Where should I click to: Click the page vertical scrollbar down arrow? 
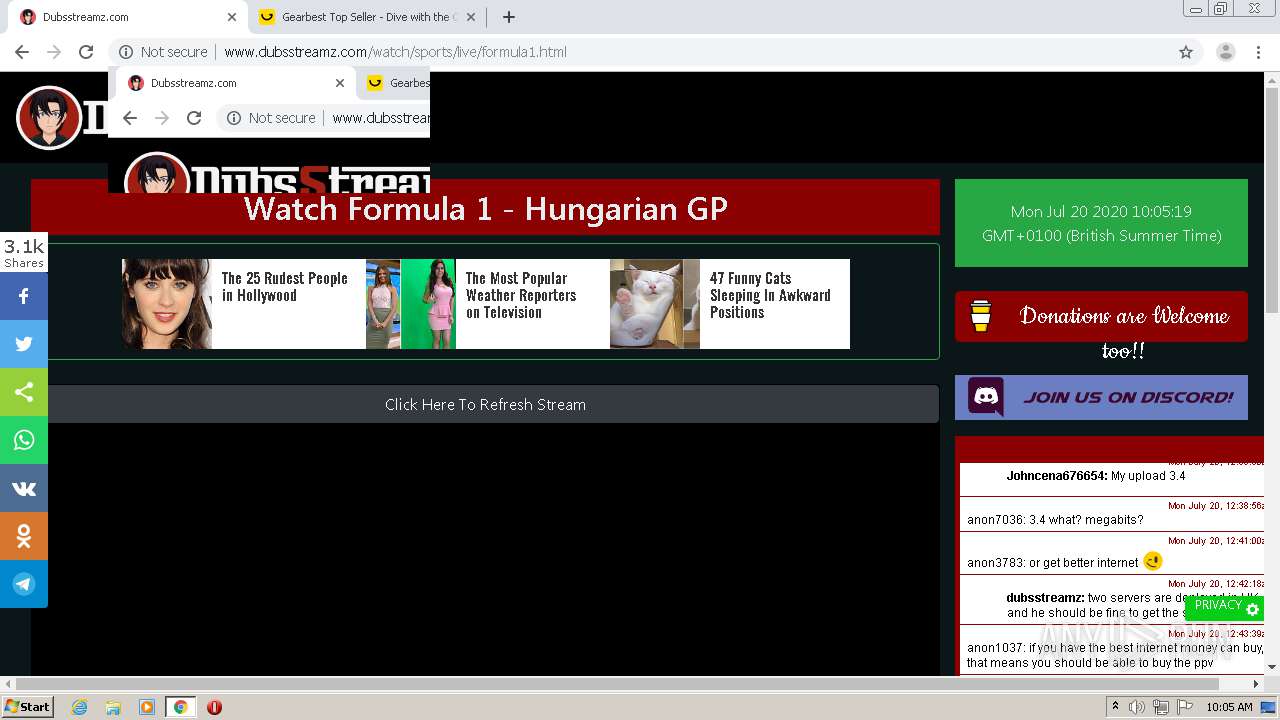pyautogui.click(x=1272, y=666)
